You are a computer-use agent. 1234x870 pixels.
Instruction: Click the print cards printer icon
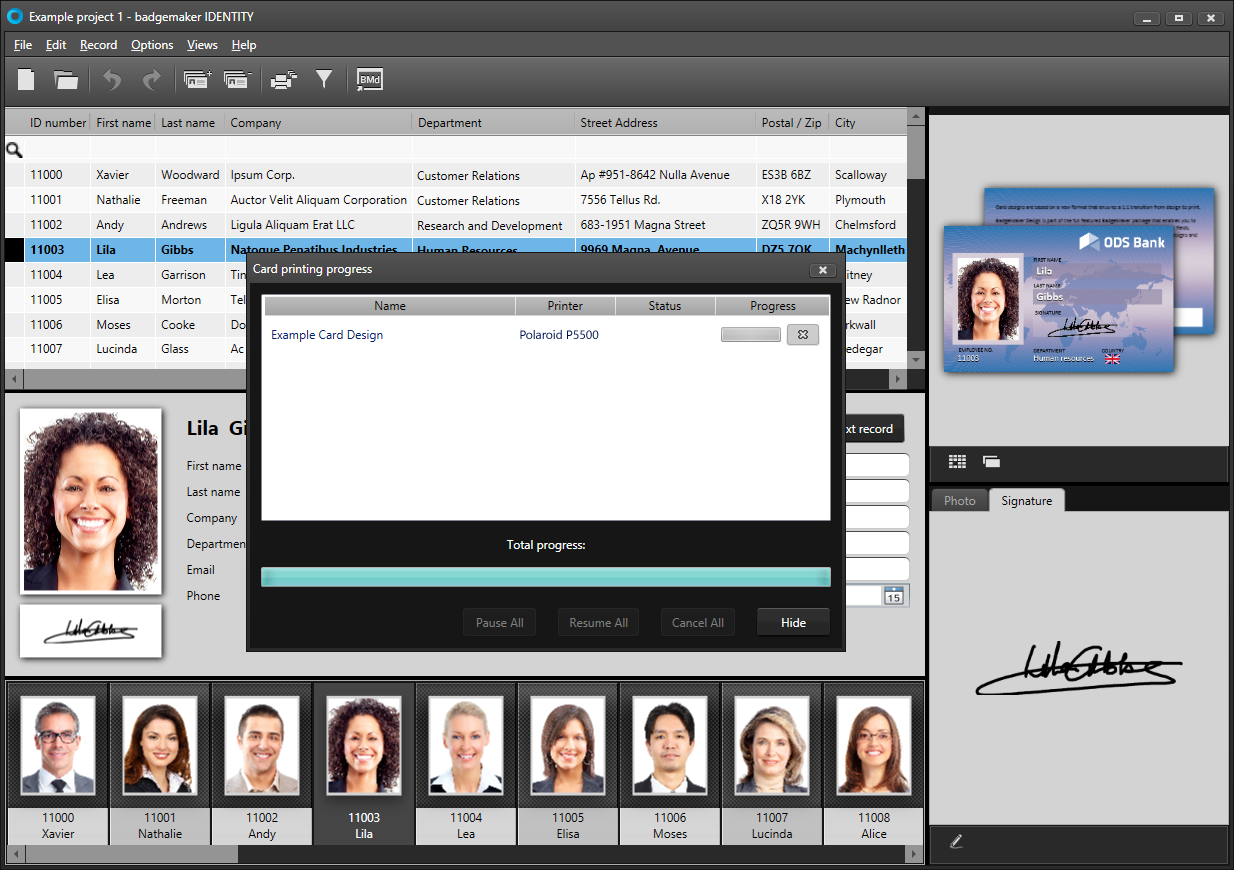pyautogui.click(x=284, y=80)
